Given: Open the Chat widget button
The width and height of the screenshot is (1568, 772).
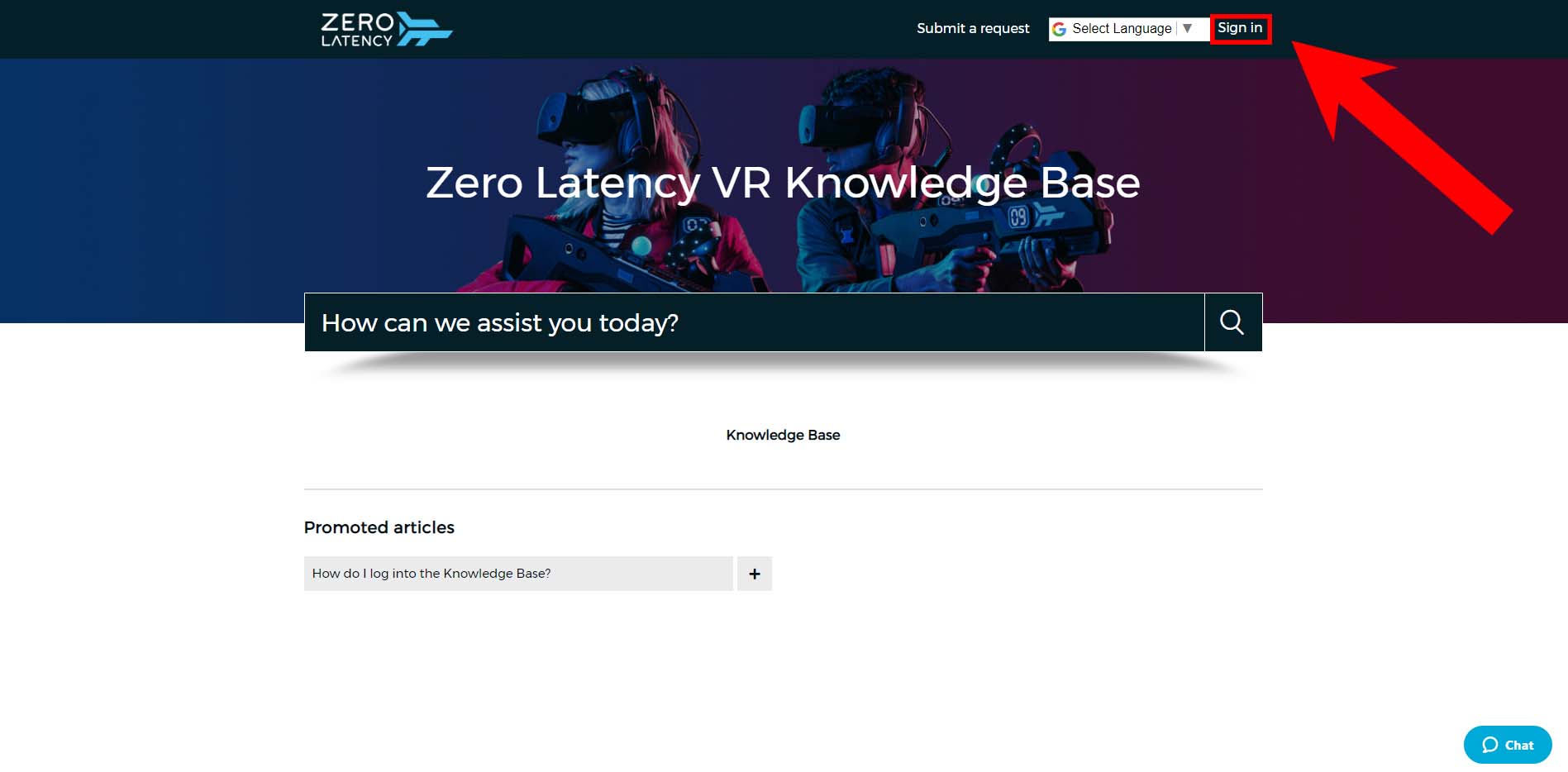Looking at the screenshot, I should pyautogui.click(x=1508, y=745).
